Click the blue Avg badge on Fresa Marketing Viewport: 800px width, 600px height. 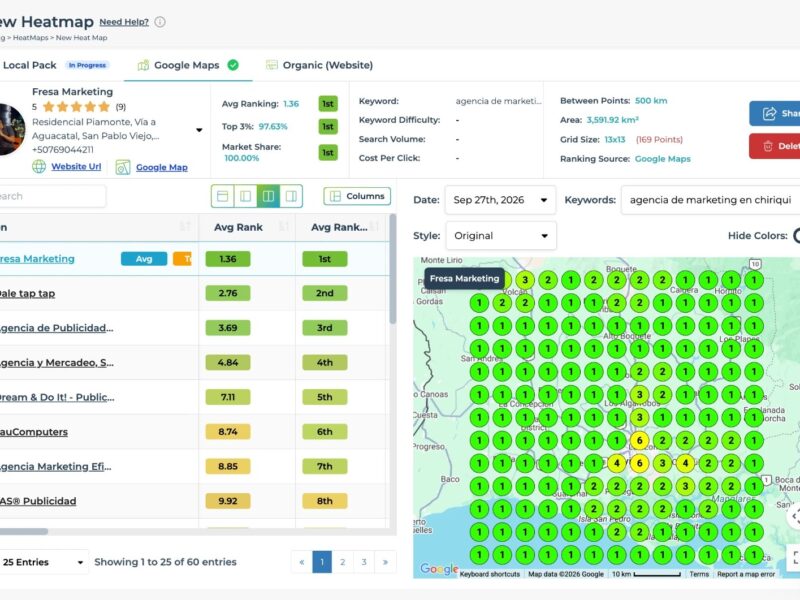(x=144, y=259)
